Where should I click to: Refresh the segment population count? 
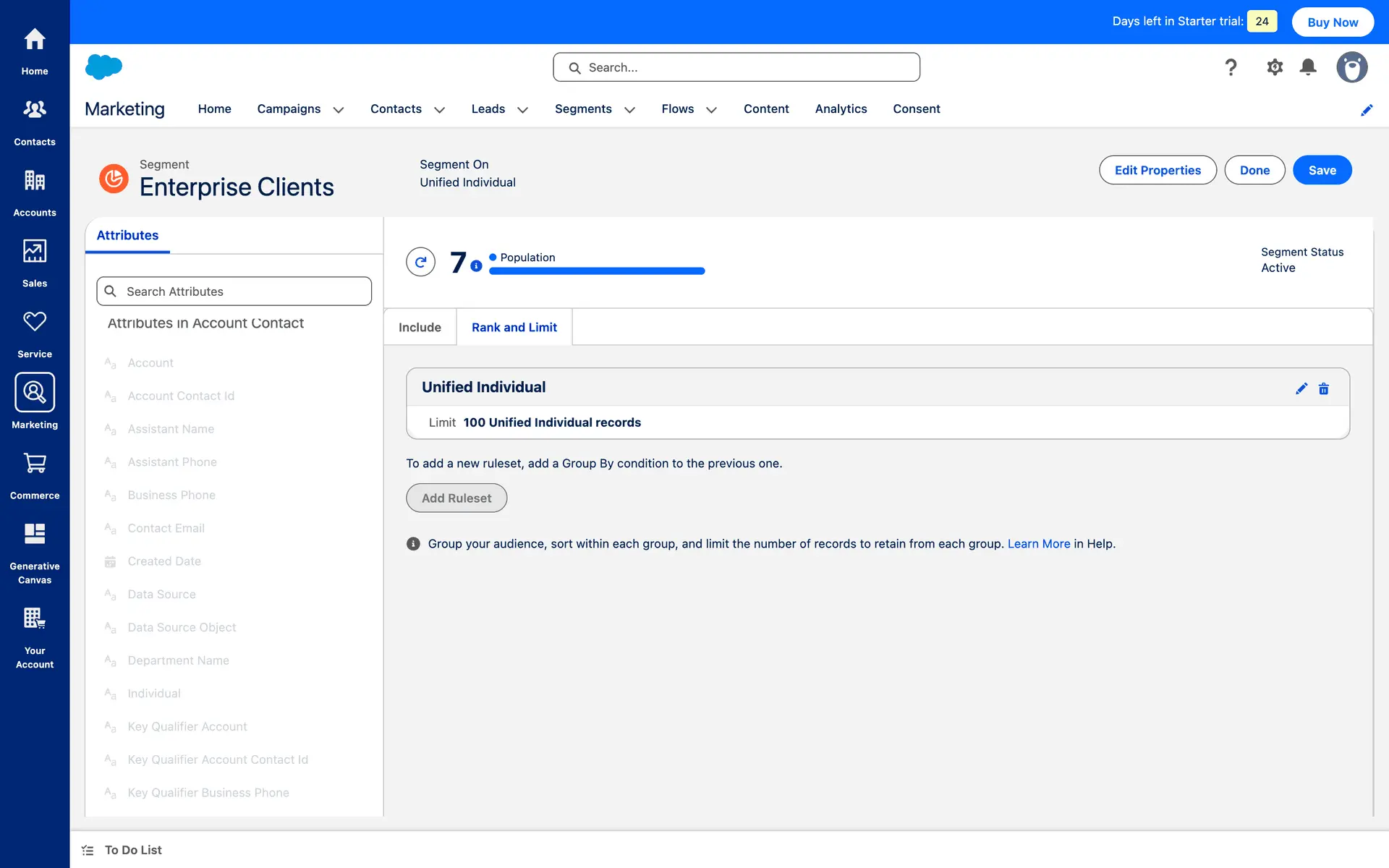pos(420,262)
